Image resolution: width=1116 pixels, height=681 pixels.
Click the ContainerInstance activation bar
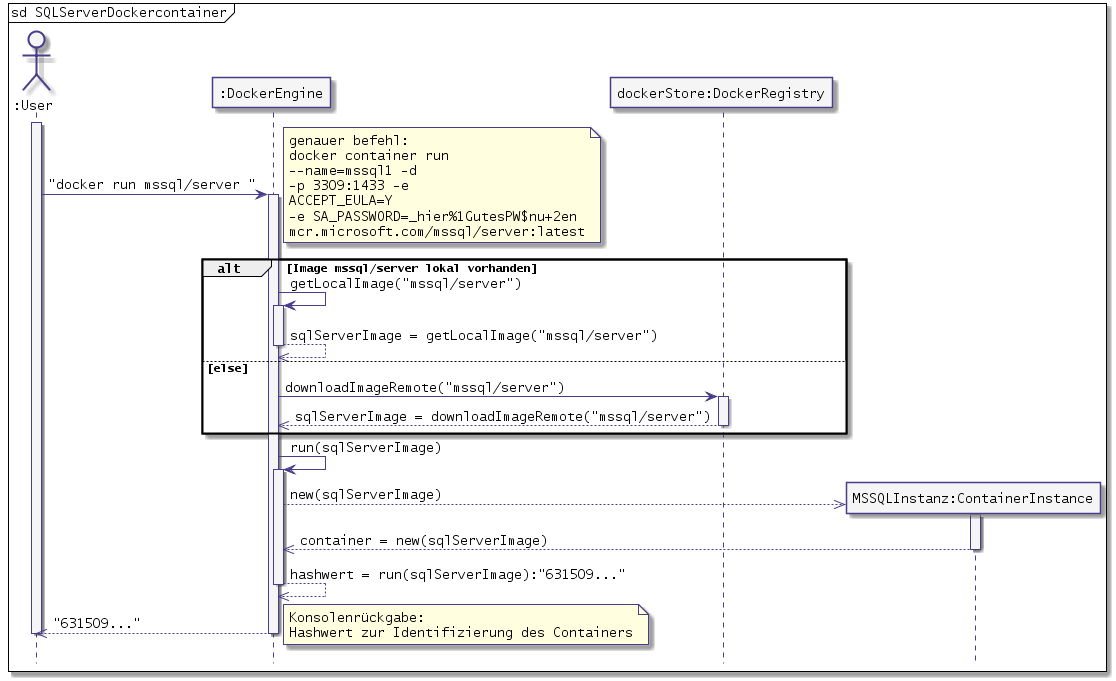point(975,532)
